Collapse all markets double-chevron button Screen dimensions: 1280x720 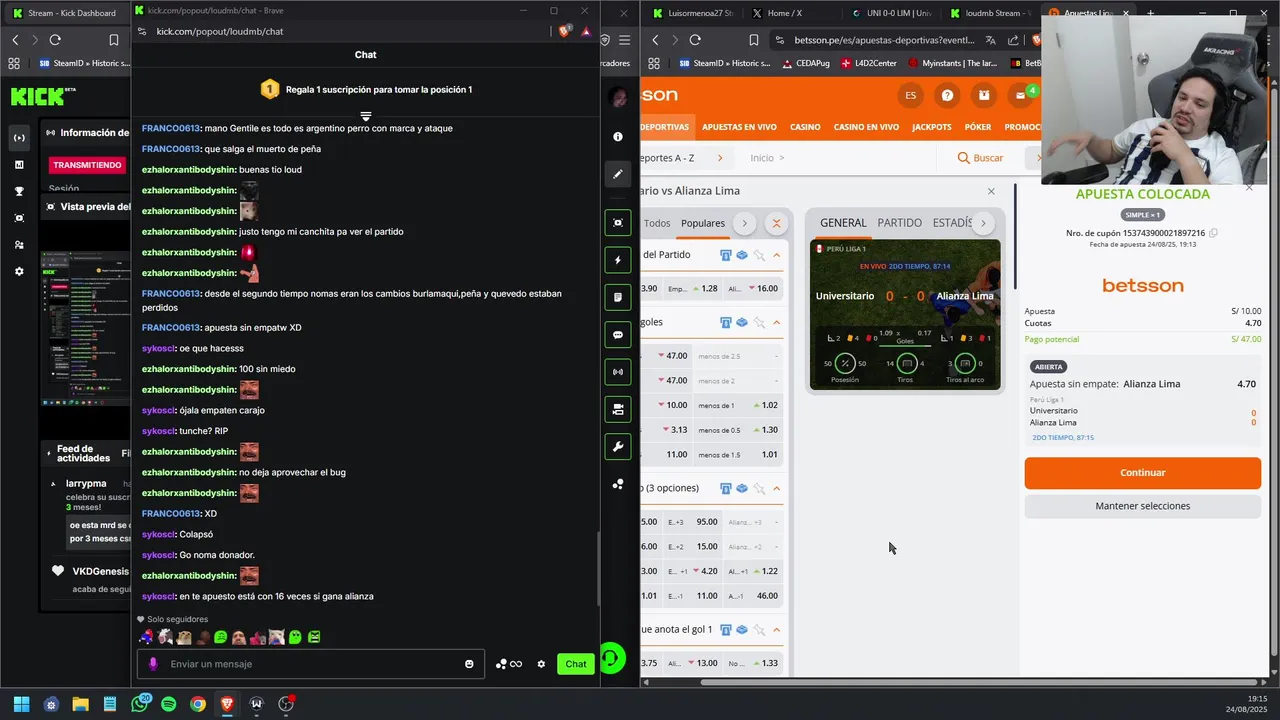(776, 223)
